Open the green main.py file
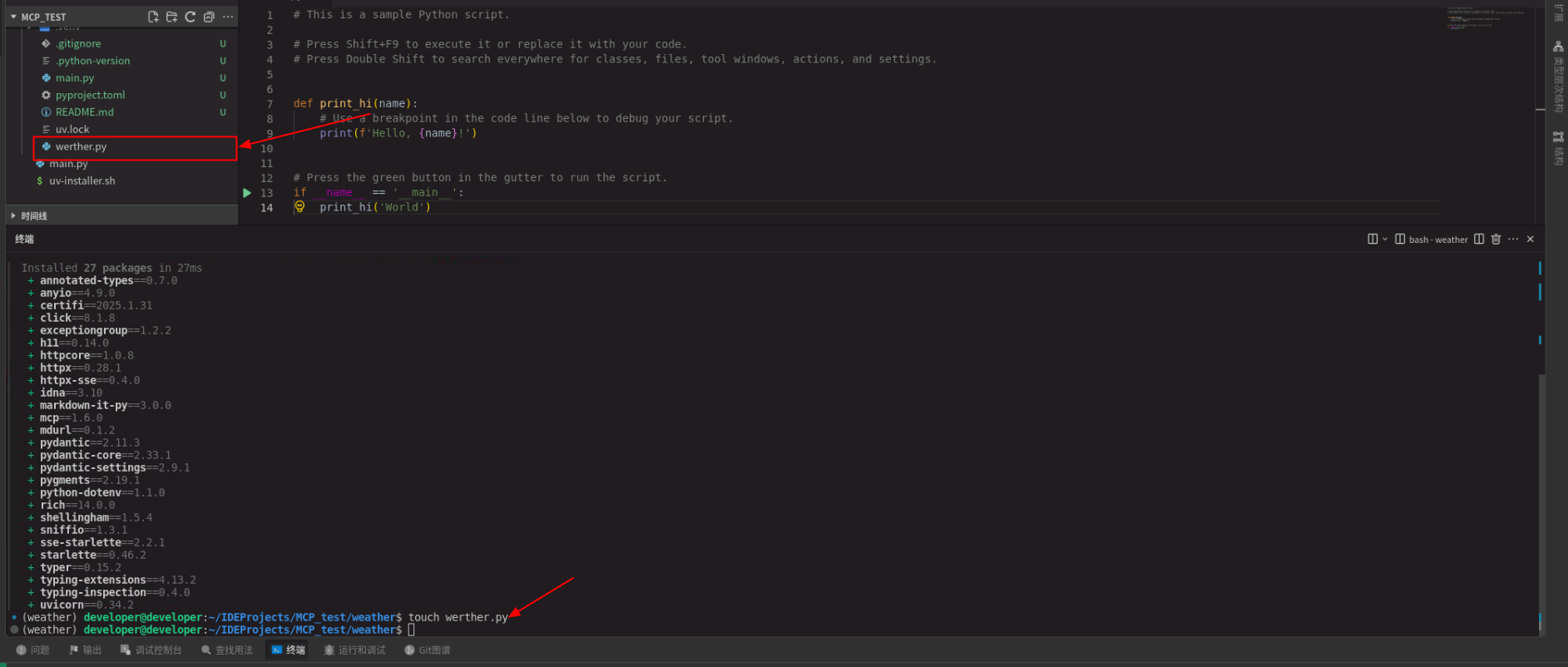The image size is (1568, 667). click(75, 78)
